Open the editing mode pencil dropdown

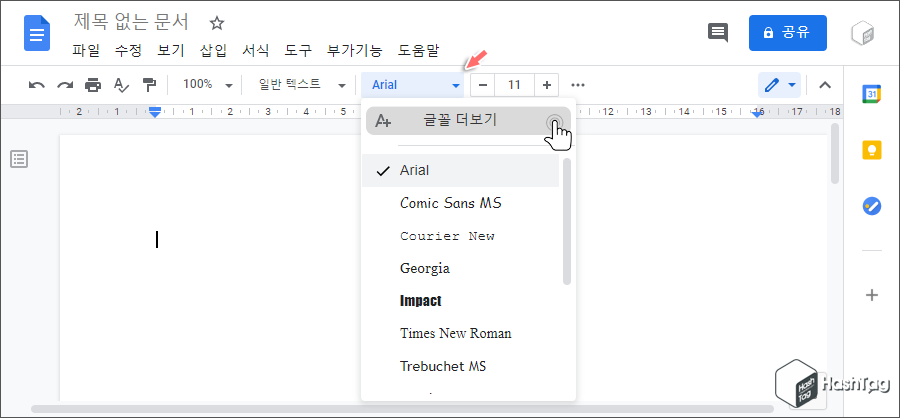[779, 85]
